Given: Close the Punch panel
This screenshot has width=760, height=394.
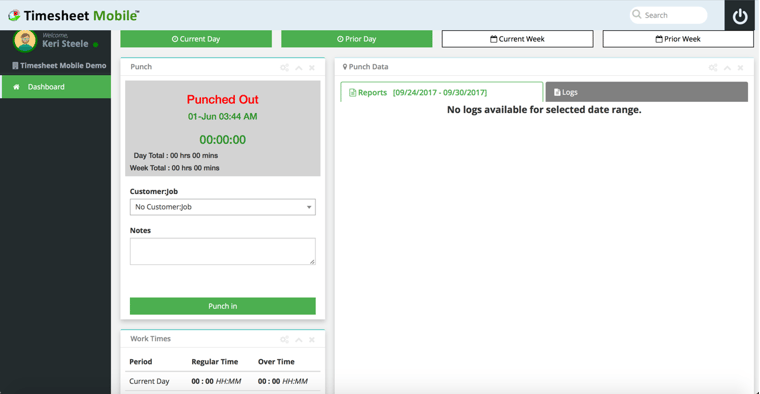Looking at the screenshot, I should 312,68.
